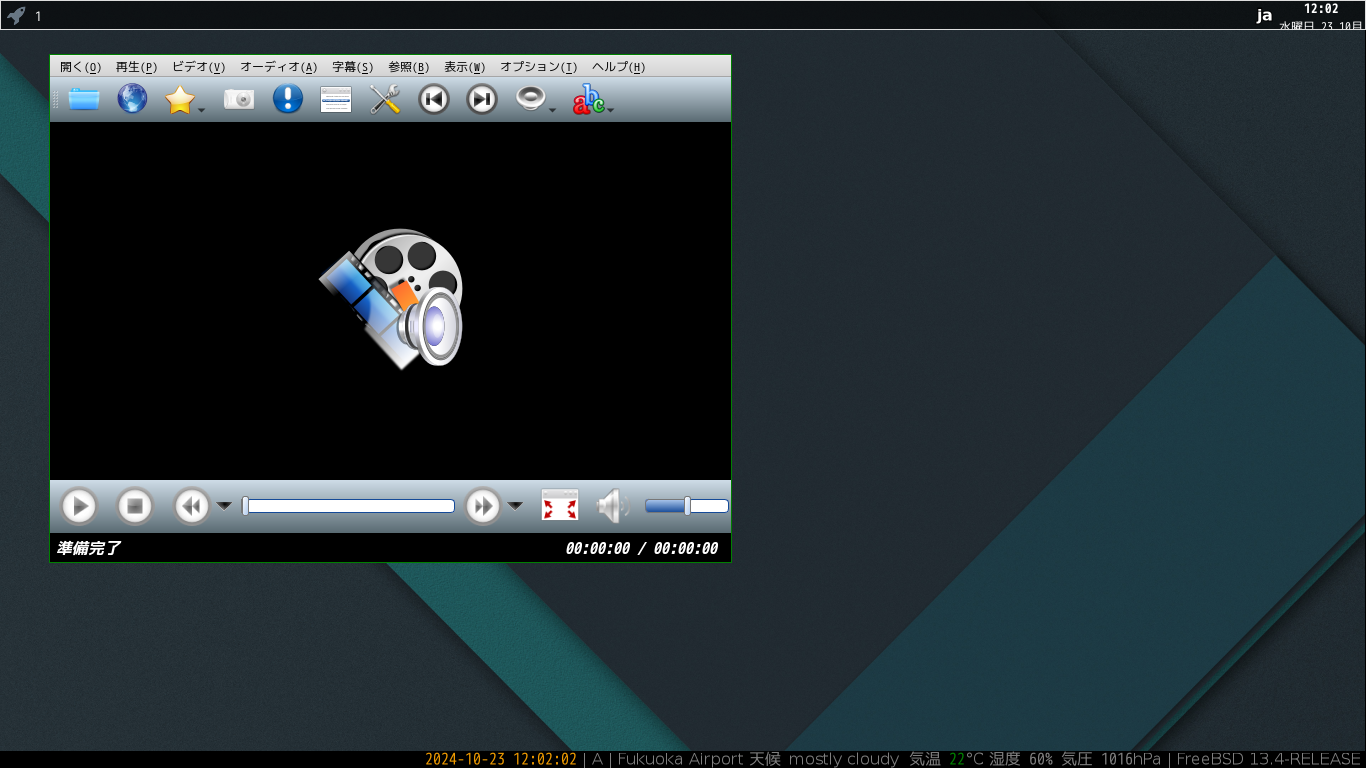The width and height of the screenshot is (1366, 768).
Task: Open preferences with the tools icon
Action: click(385, 99)
